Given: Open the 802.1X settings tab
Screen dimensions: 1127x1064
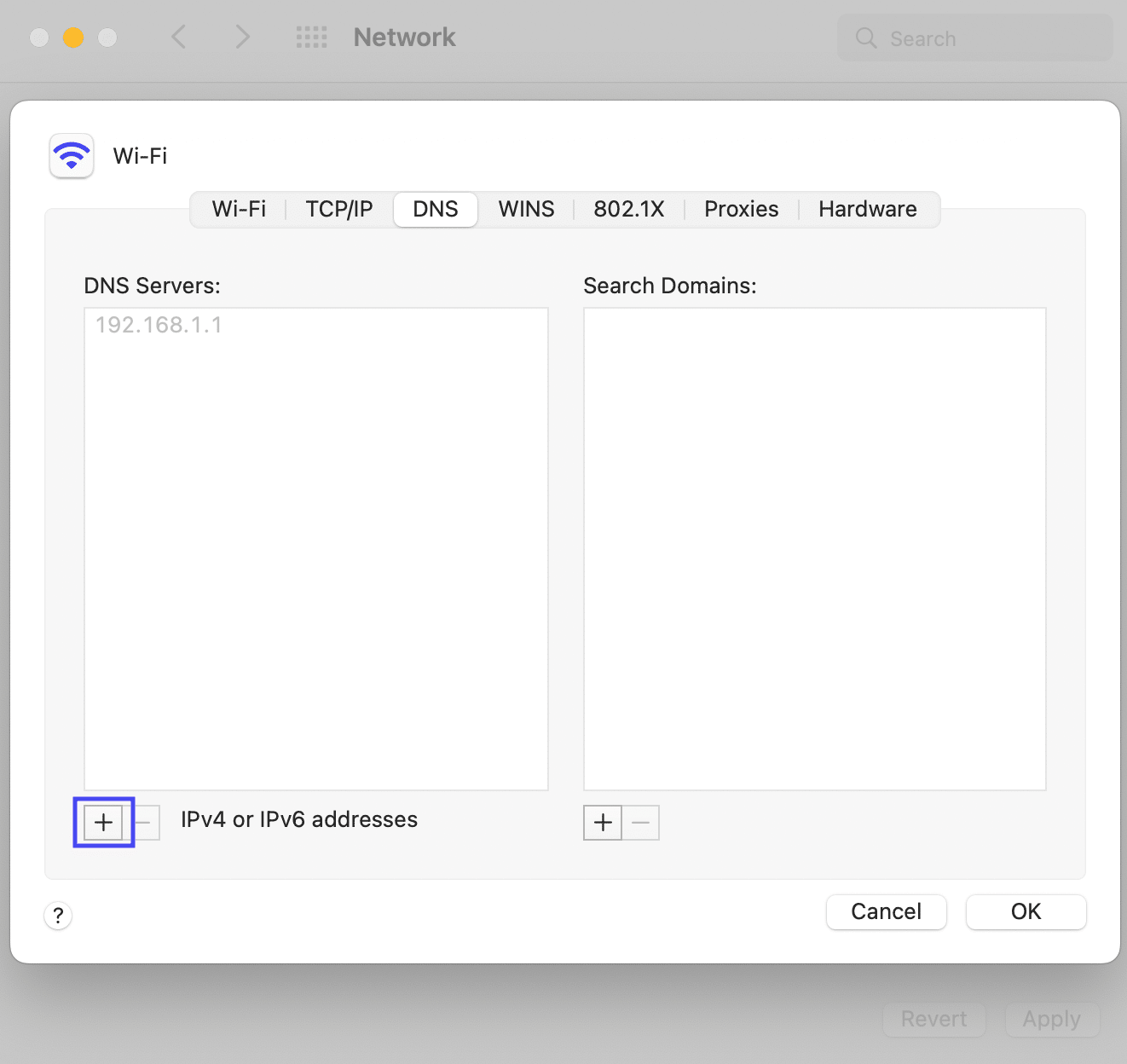Looking at the screenshot, I should [628, 209].
